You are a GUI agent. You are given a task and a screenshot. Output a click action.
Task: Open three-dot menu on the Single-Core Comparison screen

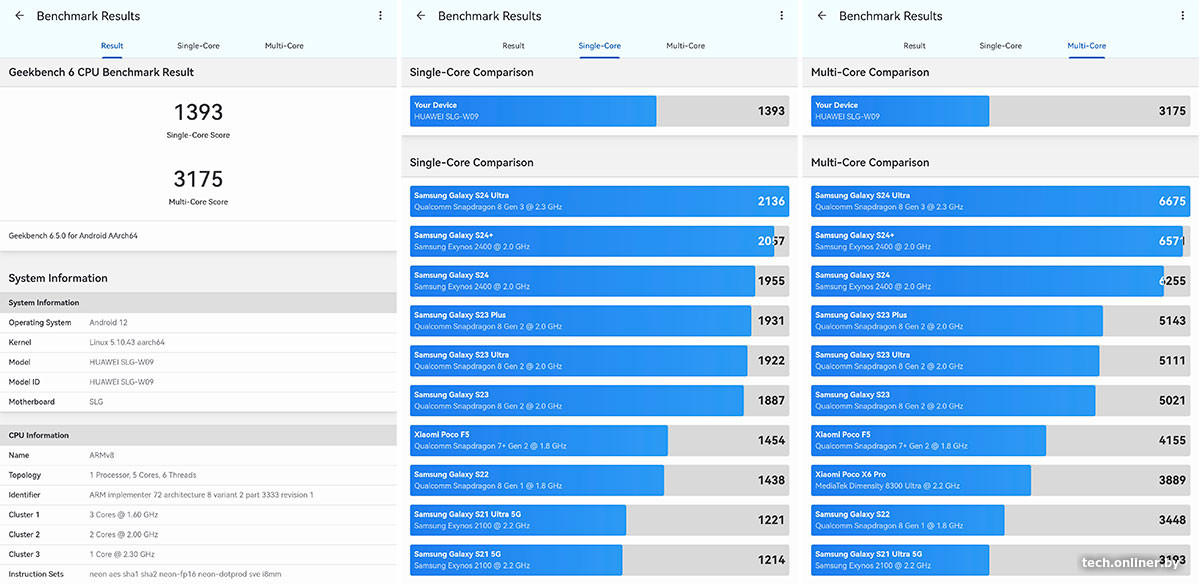pyautogui.click(x=782, y=16)
